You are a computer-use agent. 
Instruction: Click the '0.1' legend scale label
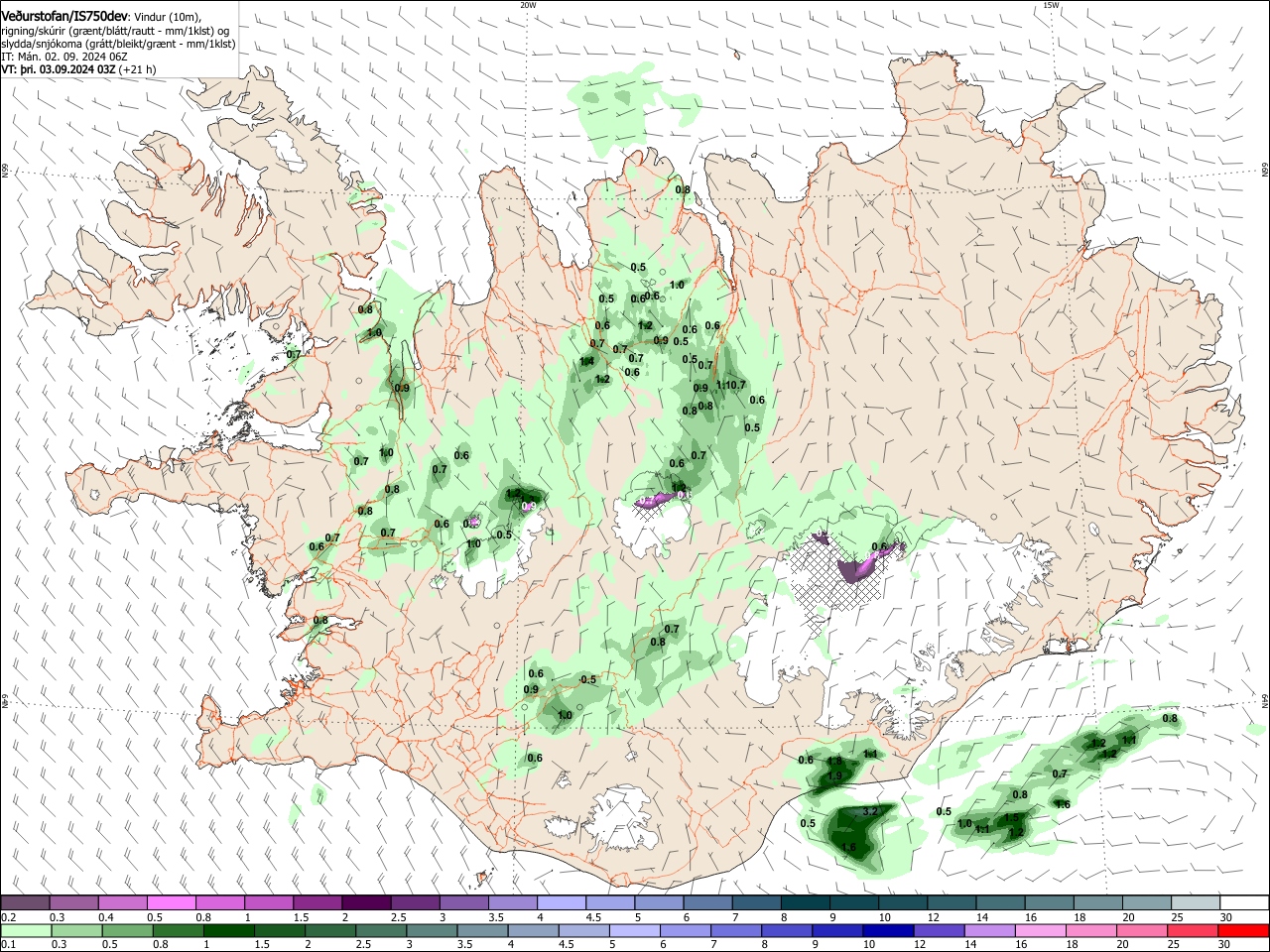click(7, 945)
